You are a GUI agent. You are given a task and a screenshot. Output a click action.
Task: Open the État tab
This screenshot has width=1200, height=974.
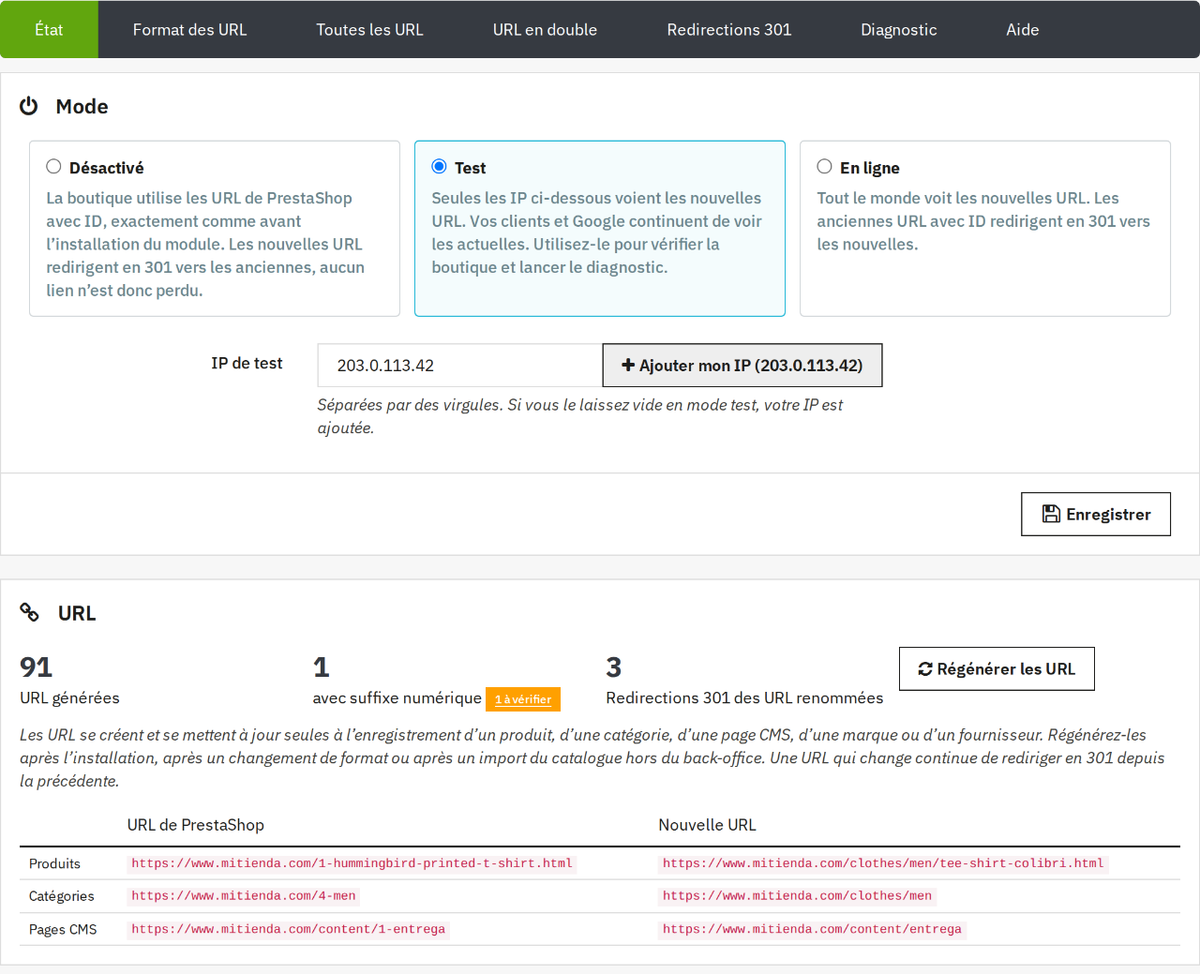click(49, 29)
